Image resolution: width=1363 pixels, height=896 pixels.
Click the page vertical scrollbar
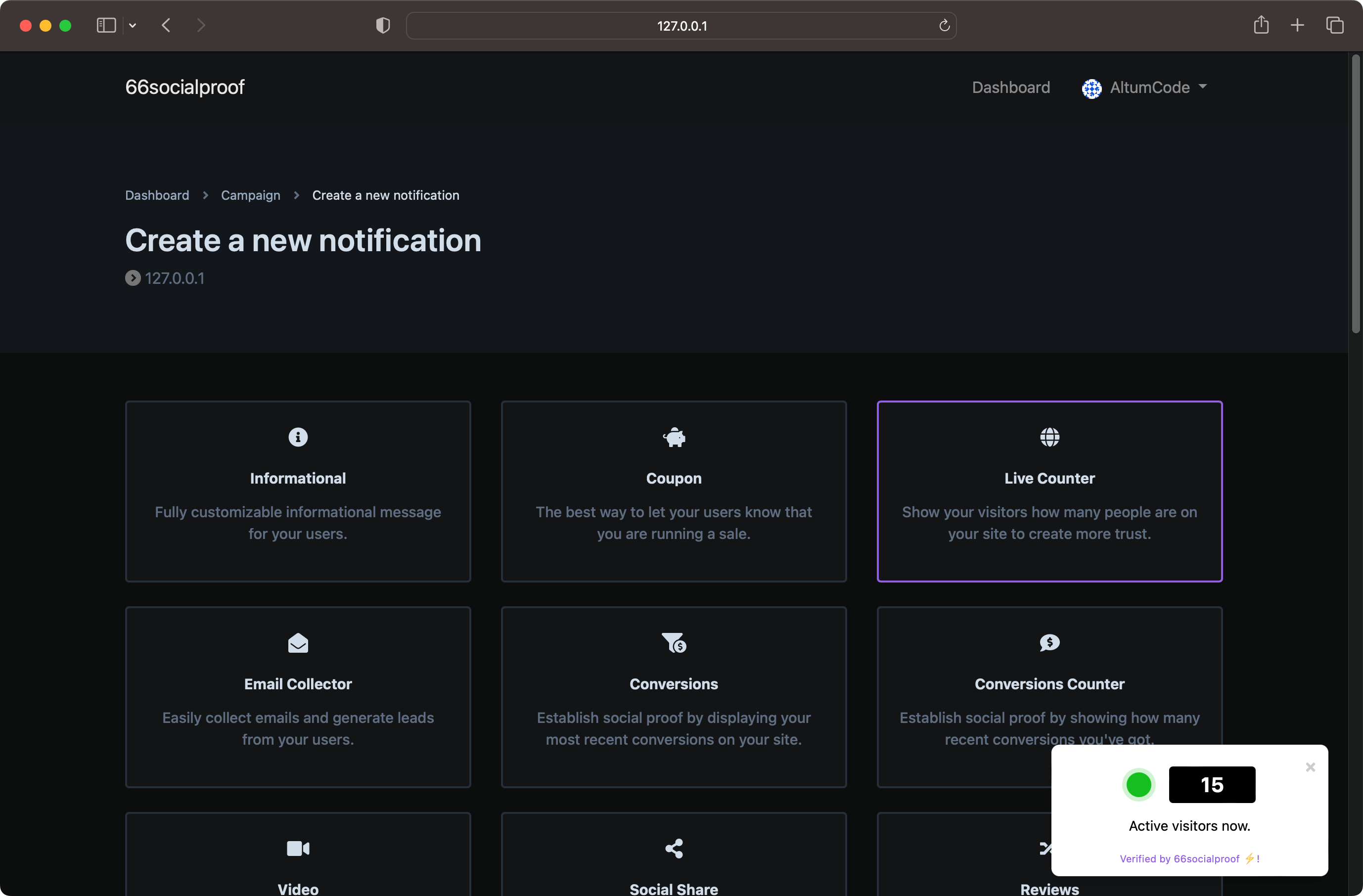(x=1355, y=195)
